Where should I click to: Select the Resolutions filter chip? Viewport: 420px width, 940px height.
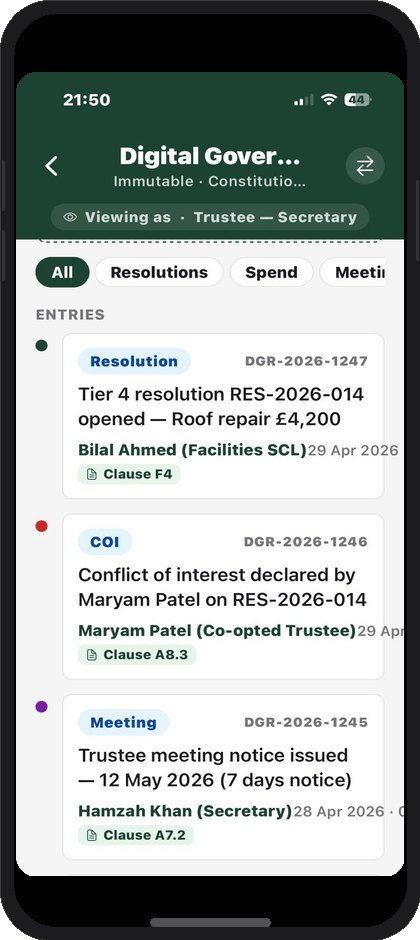point(159,272)
